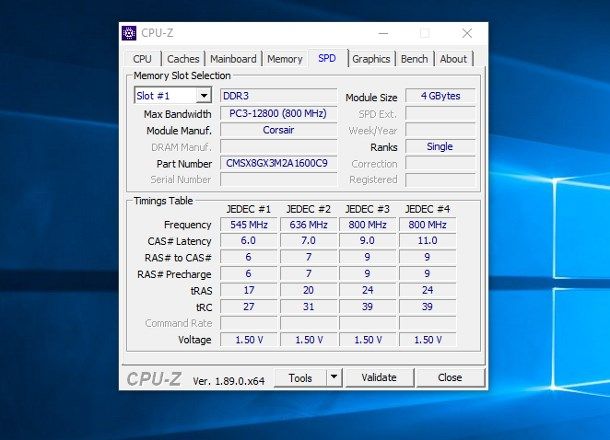Click tRC value 27
Viewport: 610px width, 440px height.
coord(249,307)
